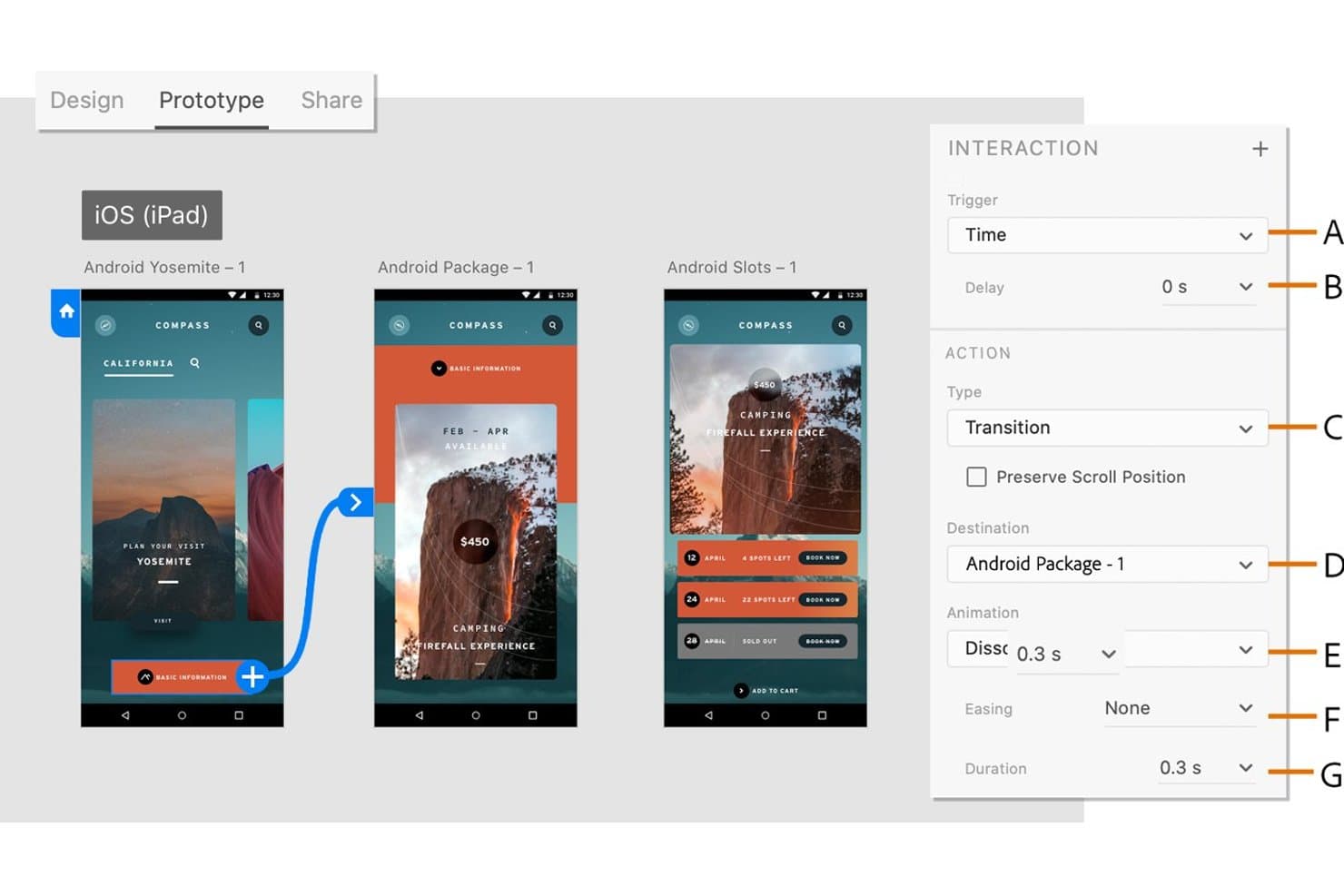Click the blue plus connector handle on Basic Information

[252, 676]
